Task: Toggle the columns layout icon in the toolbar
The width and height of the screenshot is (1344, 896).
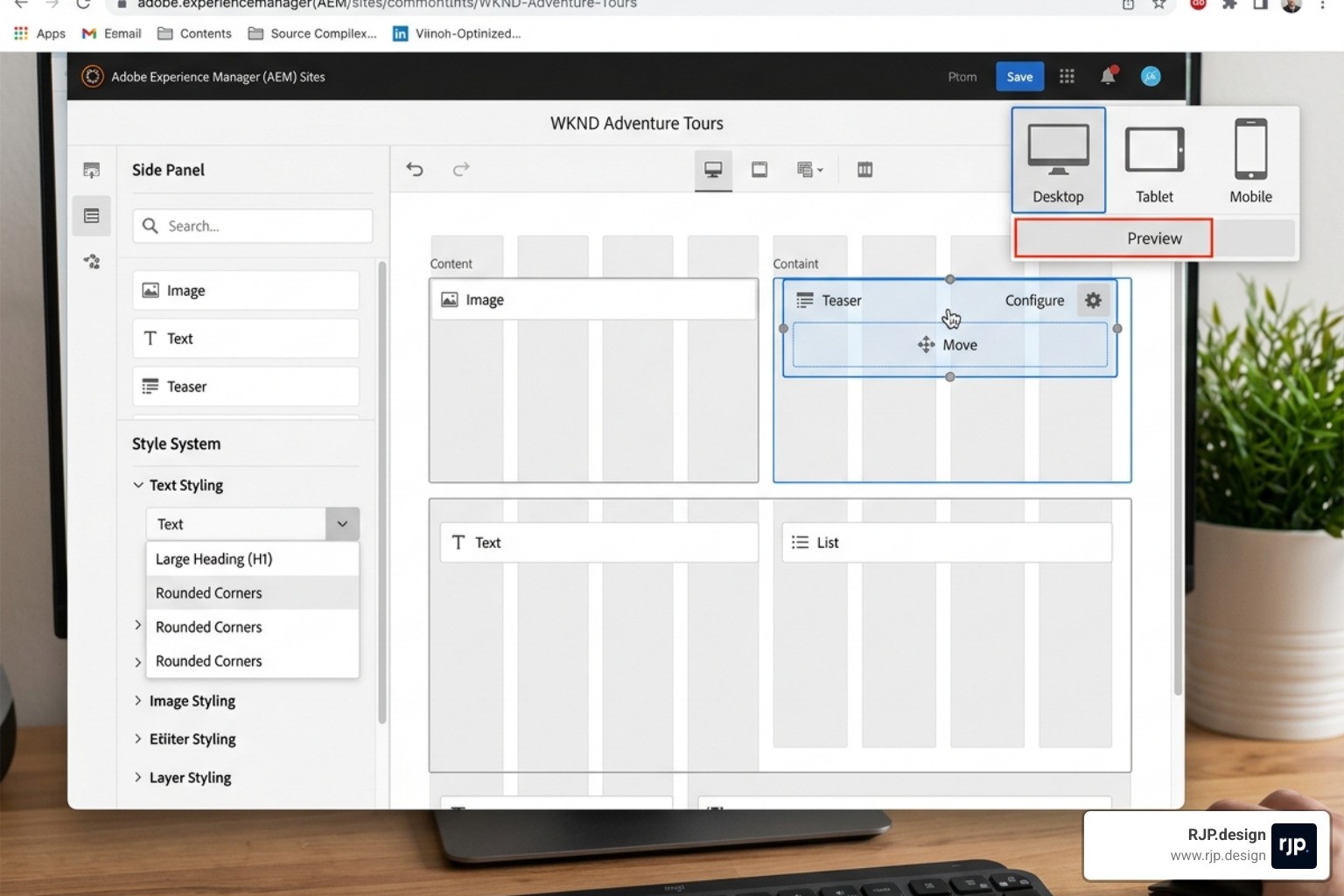Action: [864, 170]
